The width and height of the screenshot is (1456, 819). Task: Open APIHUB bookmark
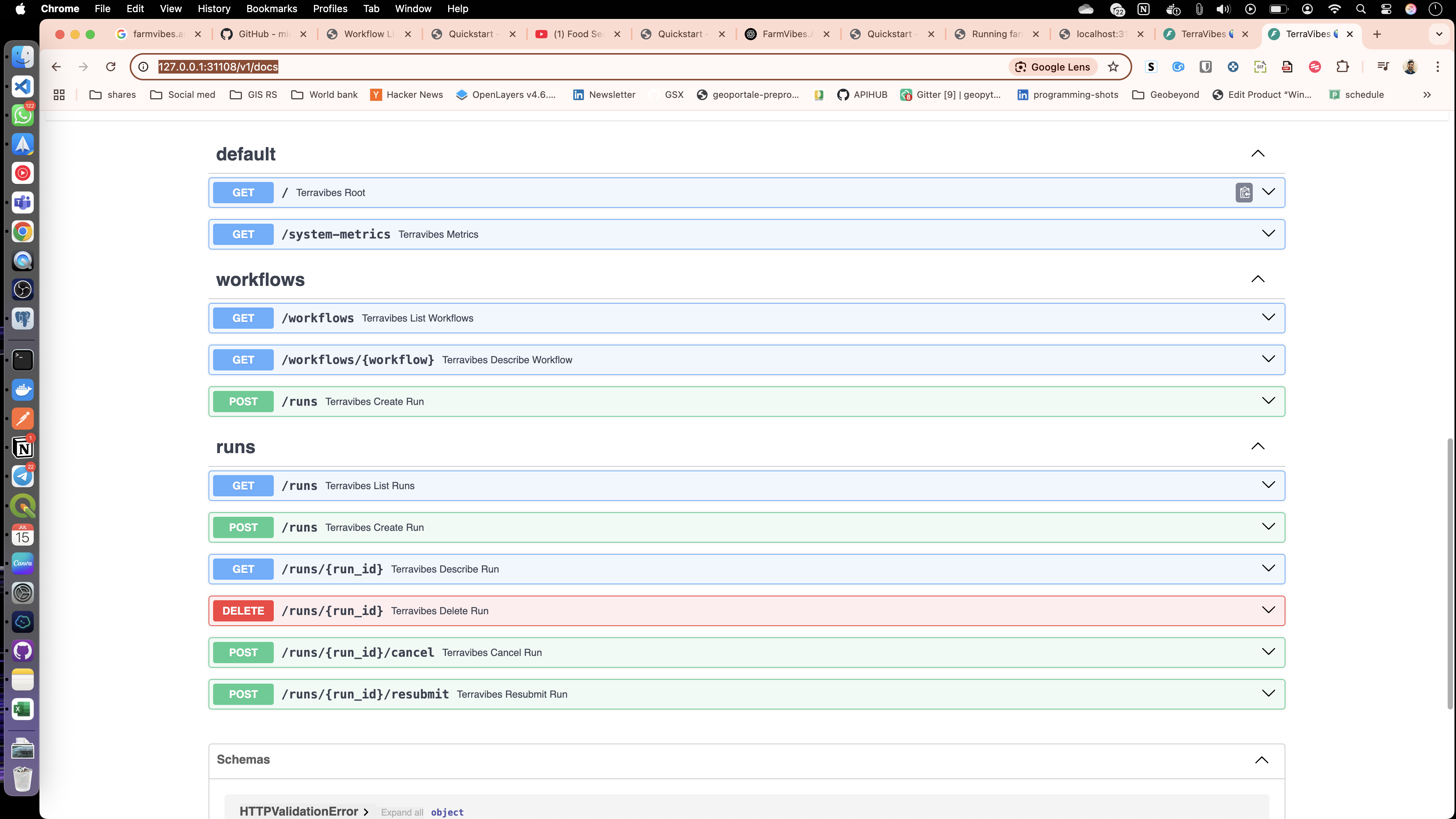pos(862,94)
